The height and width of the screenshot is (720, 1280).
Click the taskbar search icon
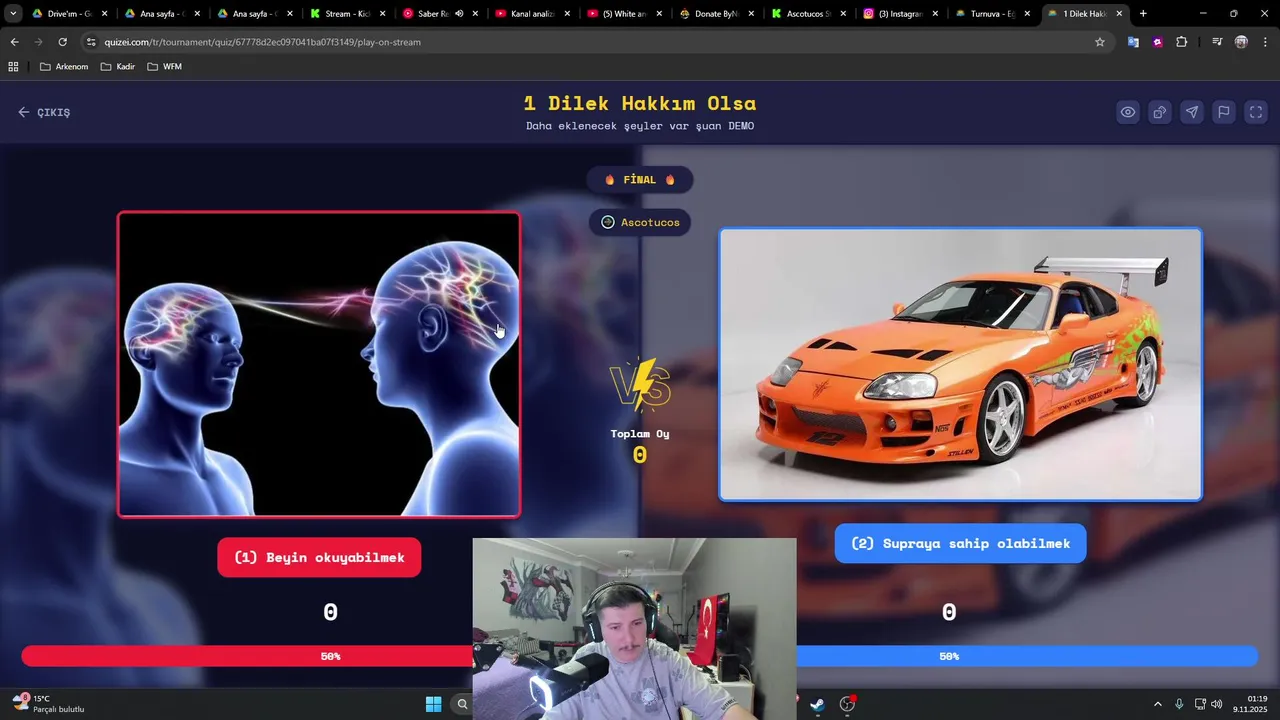[462, 704]
